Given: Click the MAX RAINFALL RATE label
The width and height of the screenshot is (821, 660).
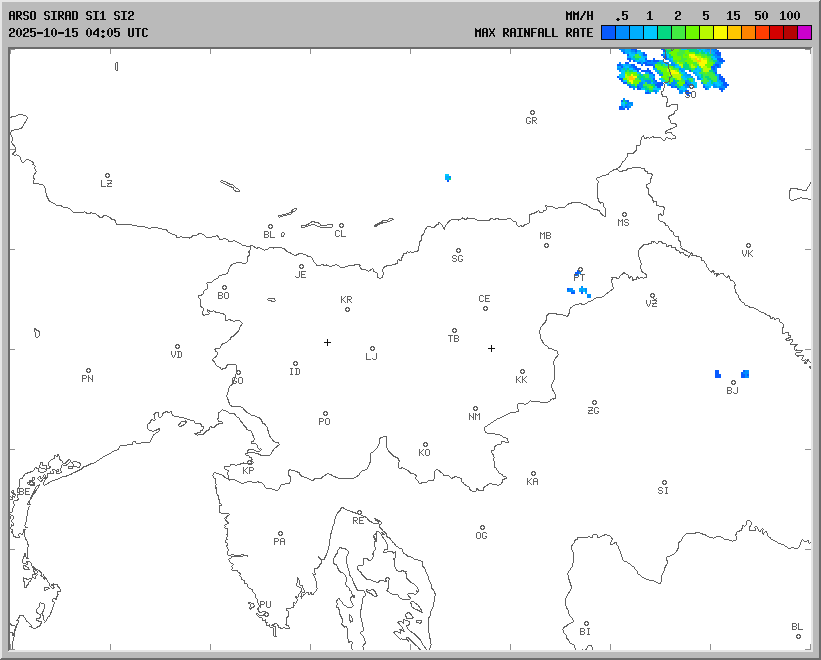Looking at the screenshot, I should click(533, 33).
